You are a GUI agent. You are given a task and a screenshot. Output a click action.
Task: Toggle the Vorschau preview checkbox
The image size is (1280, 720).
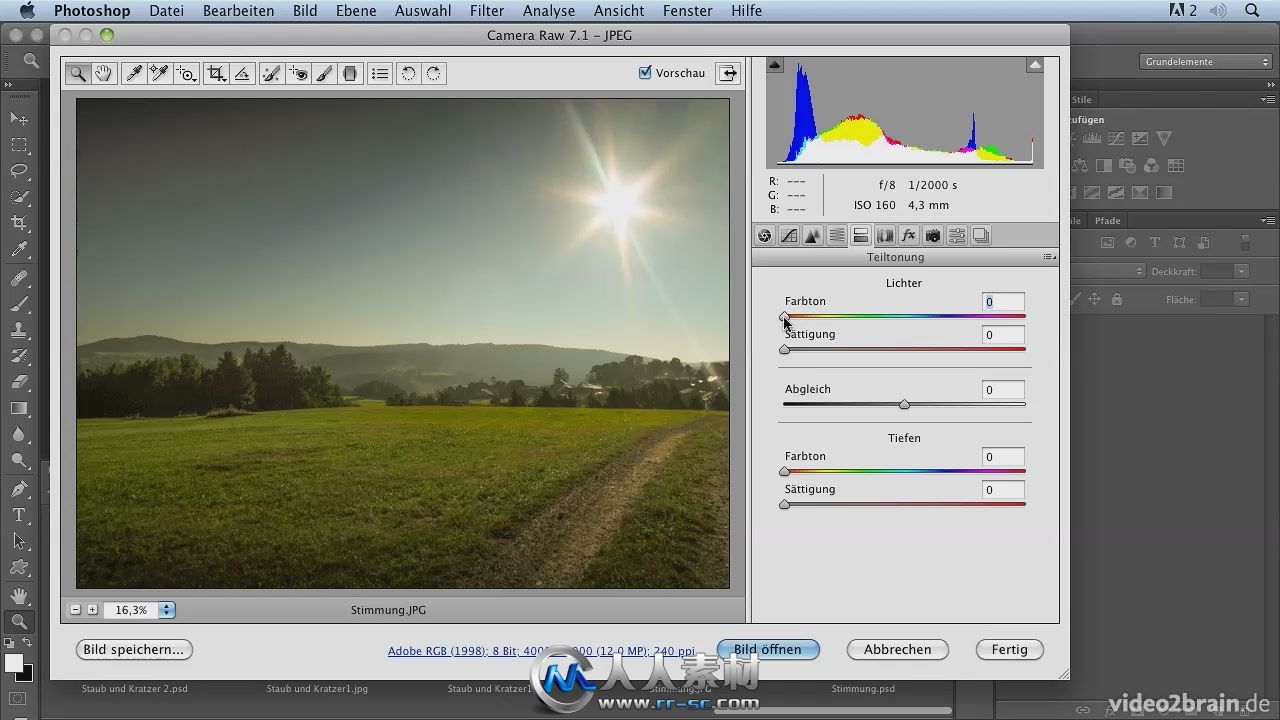pyautogui.click(x=645, y=73)
